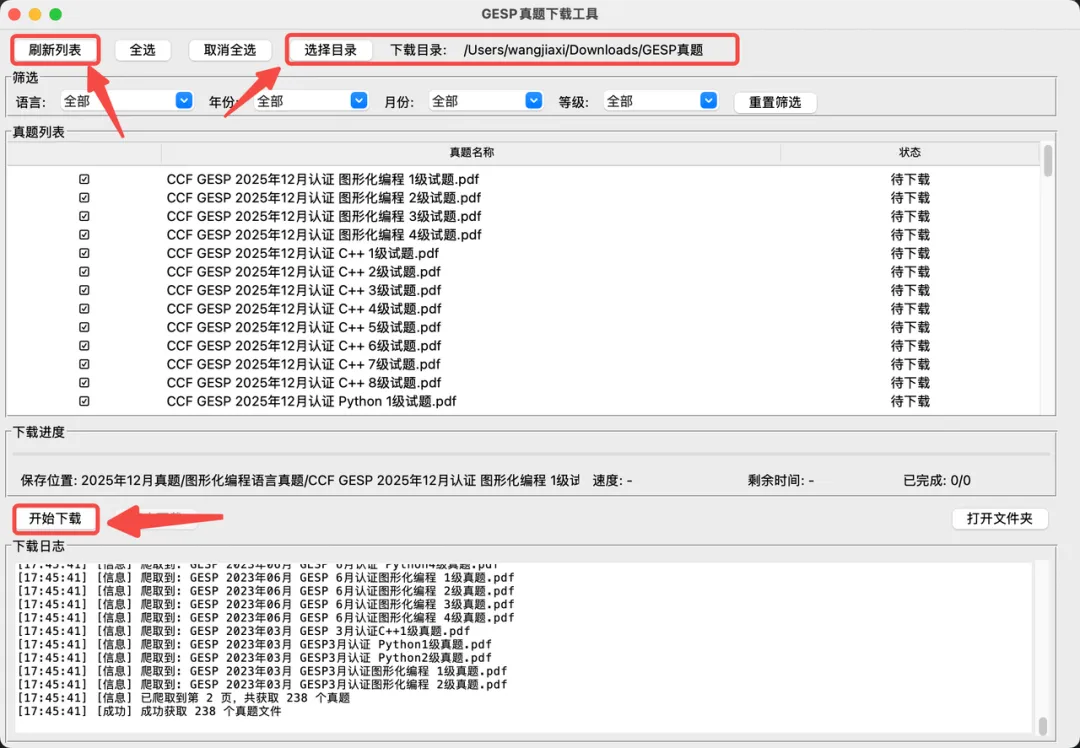Toggle checkbox for C++ 8级试题.pdf
Screen dimensions: 1080x748
pyautogui.click(x=84, y=383)
